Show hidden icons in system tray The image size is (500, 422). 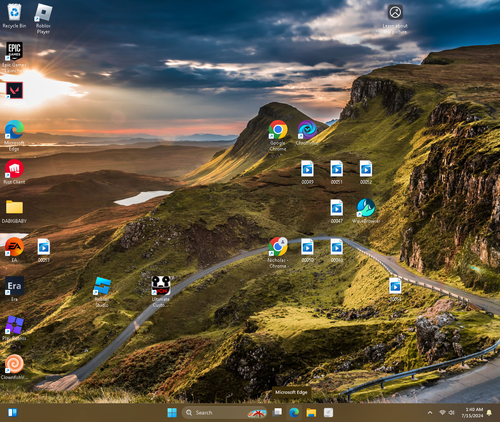[x=430, y=413]
